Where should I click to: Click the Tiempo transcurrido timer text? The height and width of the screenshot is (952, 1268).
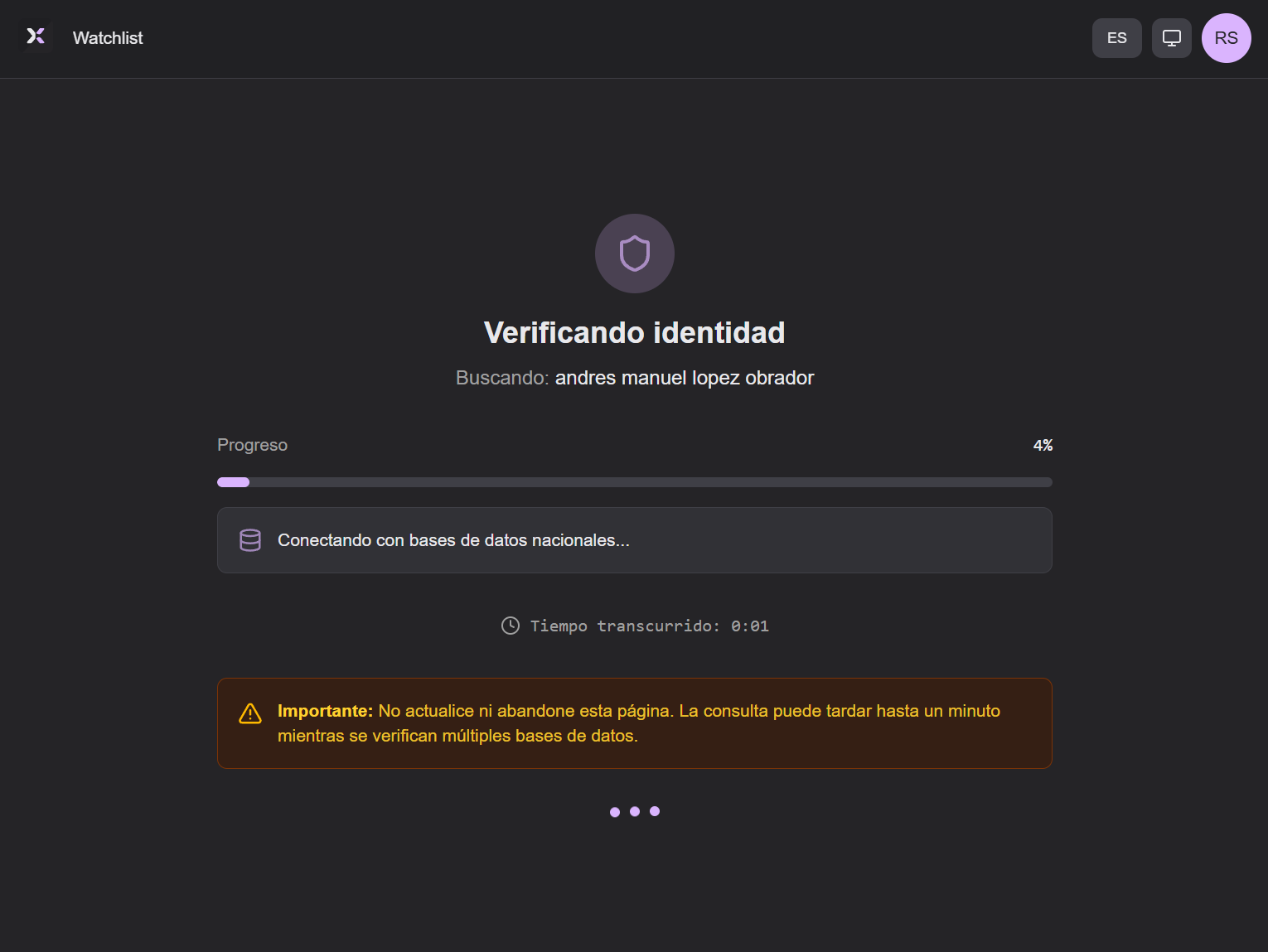649,626
